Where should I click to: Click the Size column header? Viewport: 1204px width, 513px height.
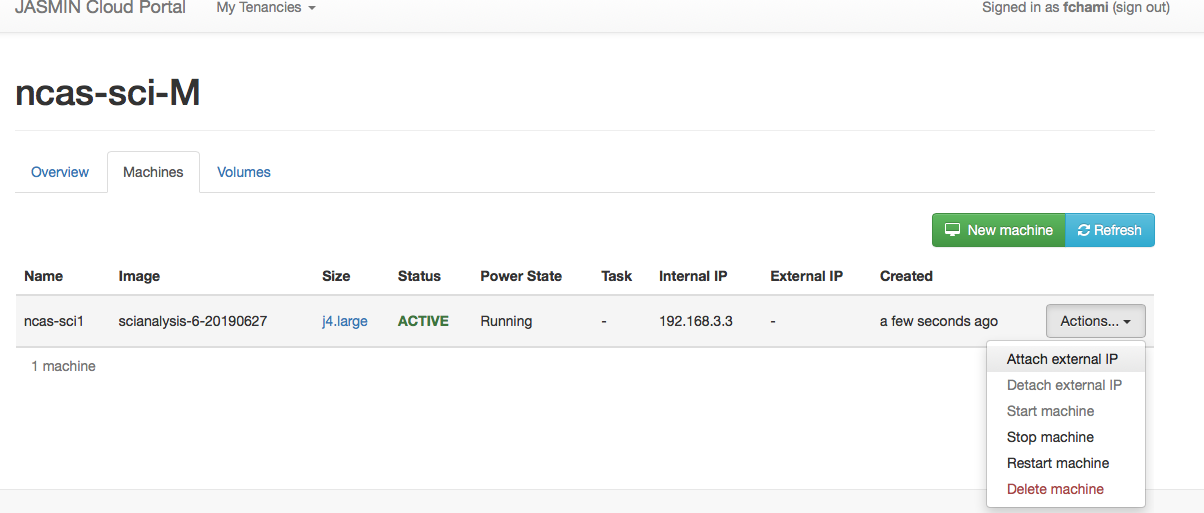[x=336, y=276]
